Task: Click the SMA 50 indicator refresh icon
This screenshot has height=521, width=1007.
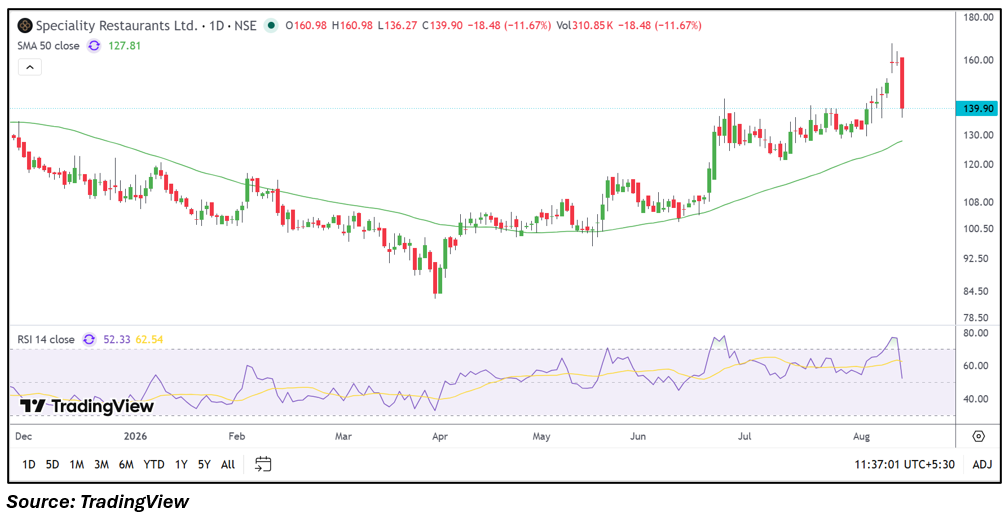Action: tap(94, 46)
